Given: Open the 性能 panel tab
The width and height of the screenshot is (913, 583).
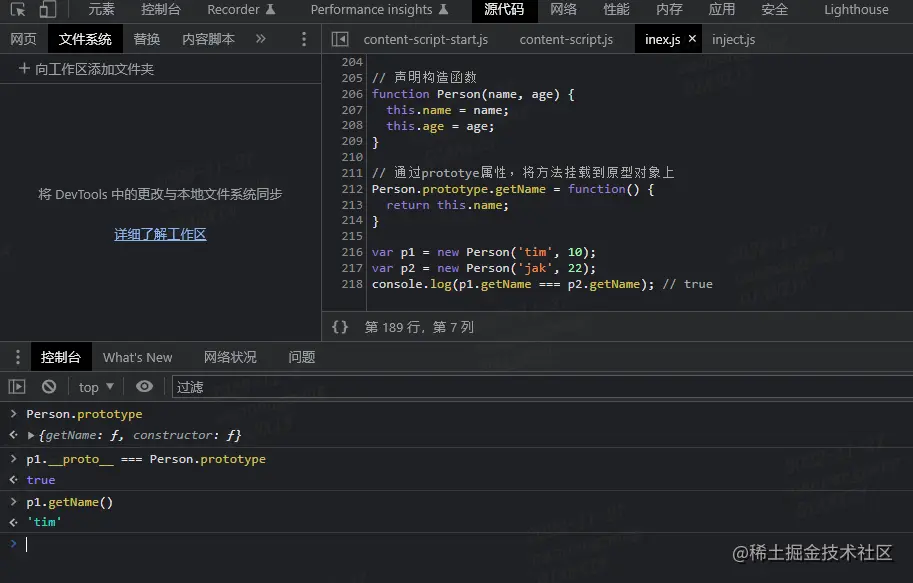Looking at the screenshot, I should 616,9.
